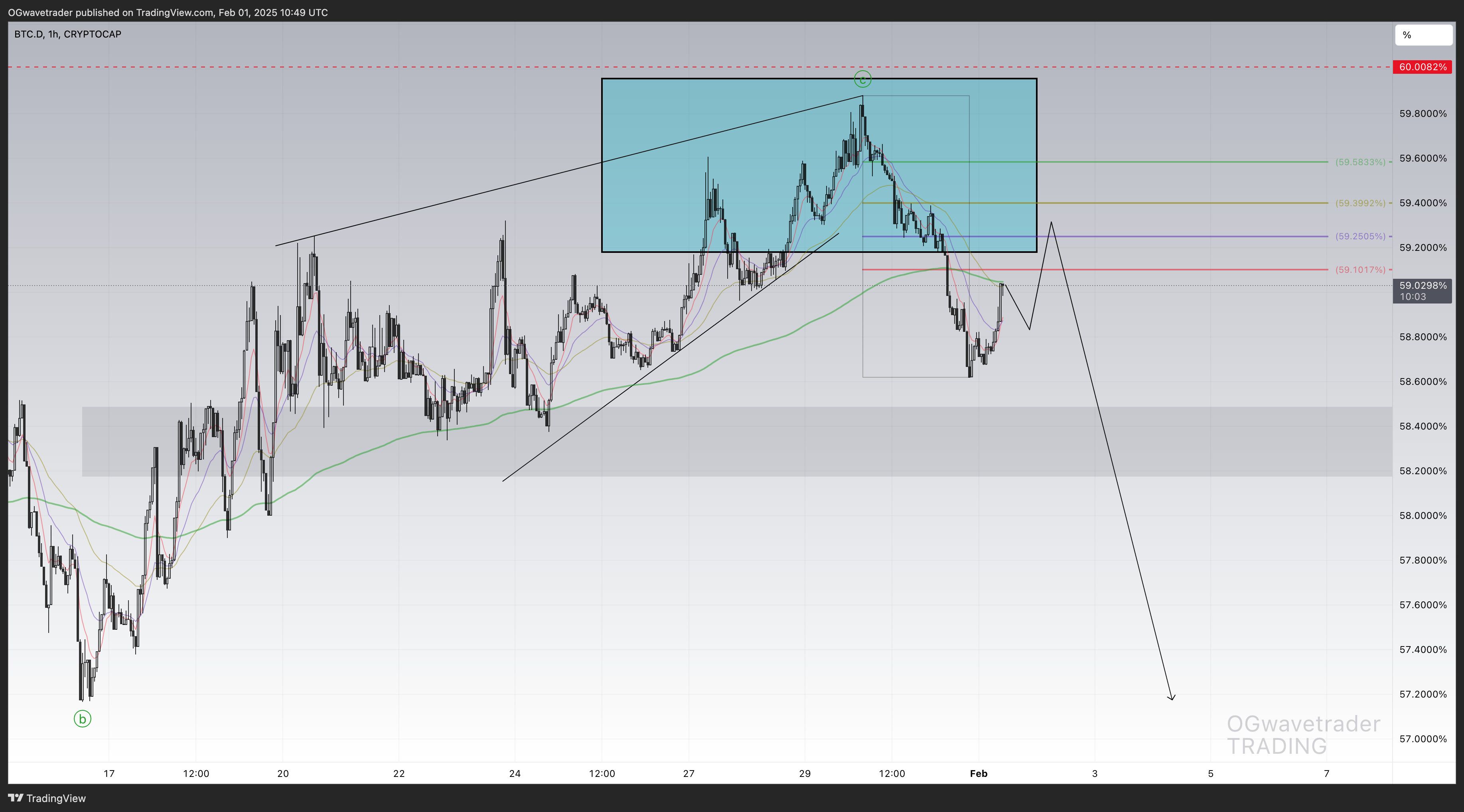This screenshot has width=1464, height=812.
Task: Click the red 60.0082% price label
Action: (1423, 67)
